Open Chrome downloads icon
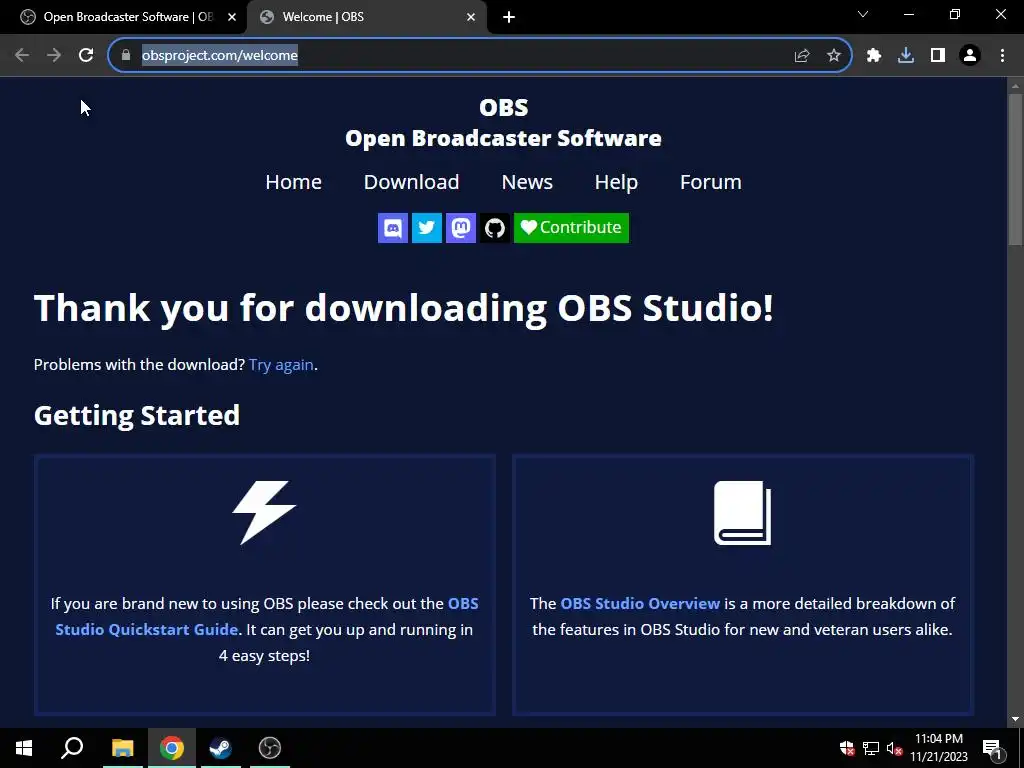Viewport: 1024px width, 768px height. coord(906,56)
